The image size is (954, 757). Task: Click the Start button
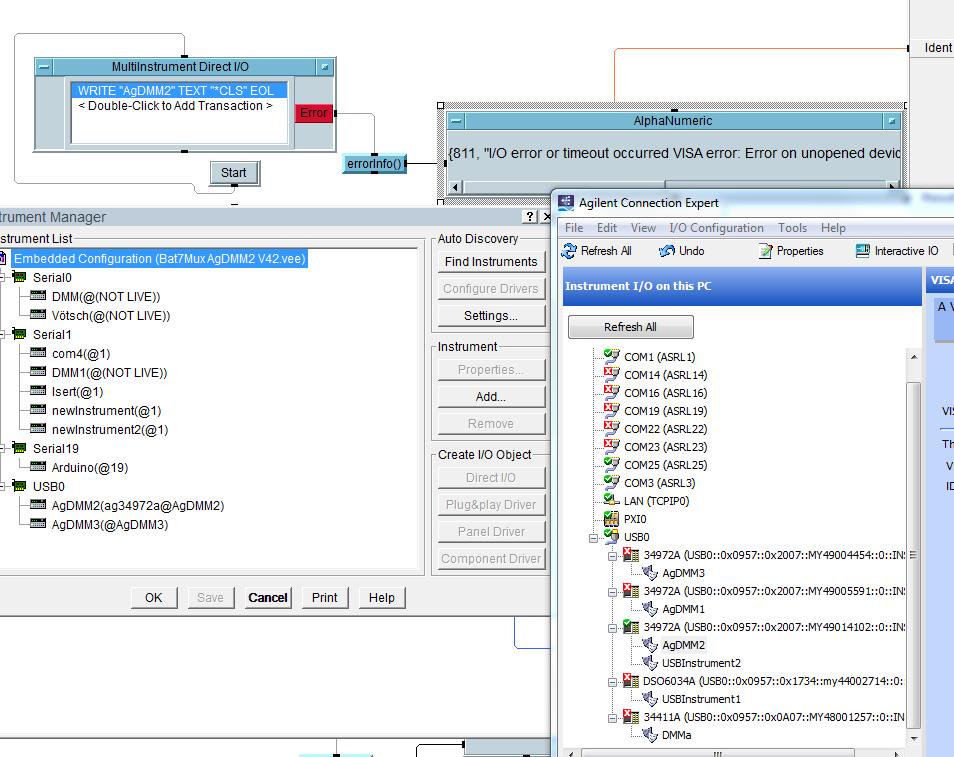pos(234,173)
